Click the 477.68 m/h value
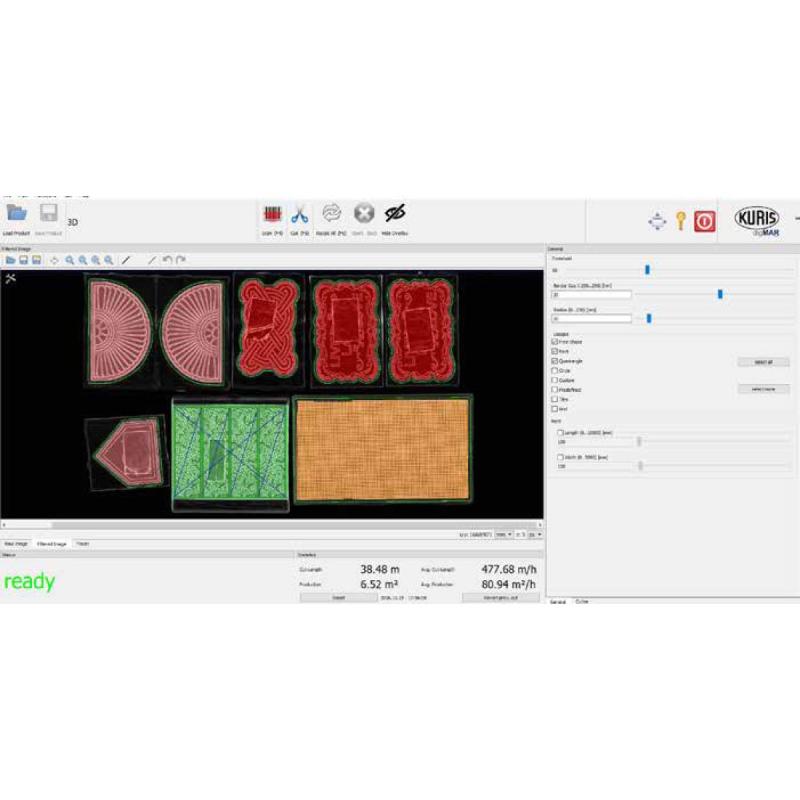 [509, 569]
